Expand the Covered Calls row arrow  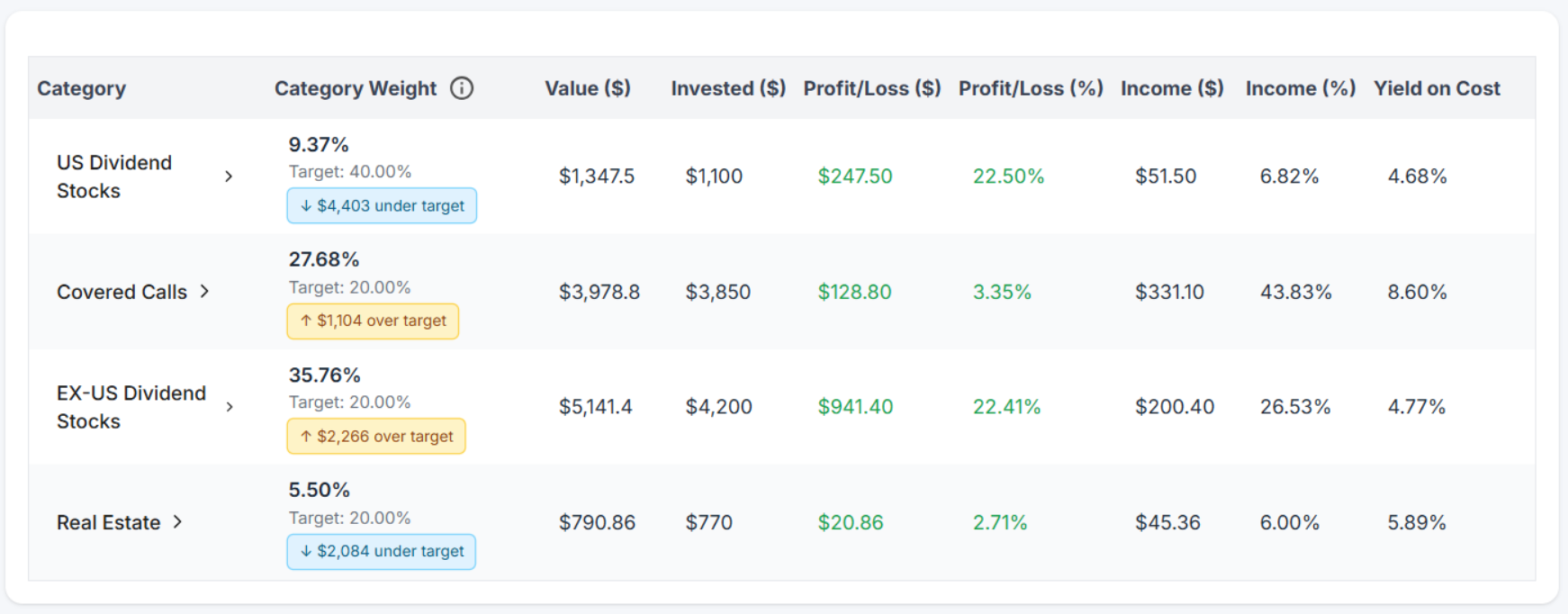[205, 291]
